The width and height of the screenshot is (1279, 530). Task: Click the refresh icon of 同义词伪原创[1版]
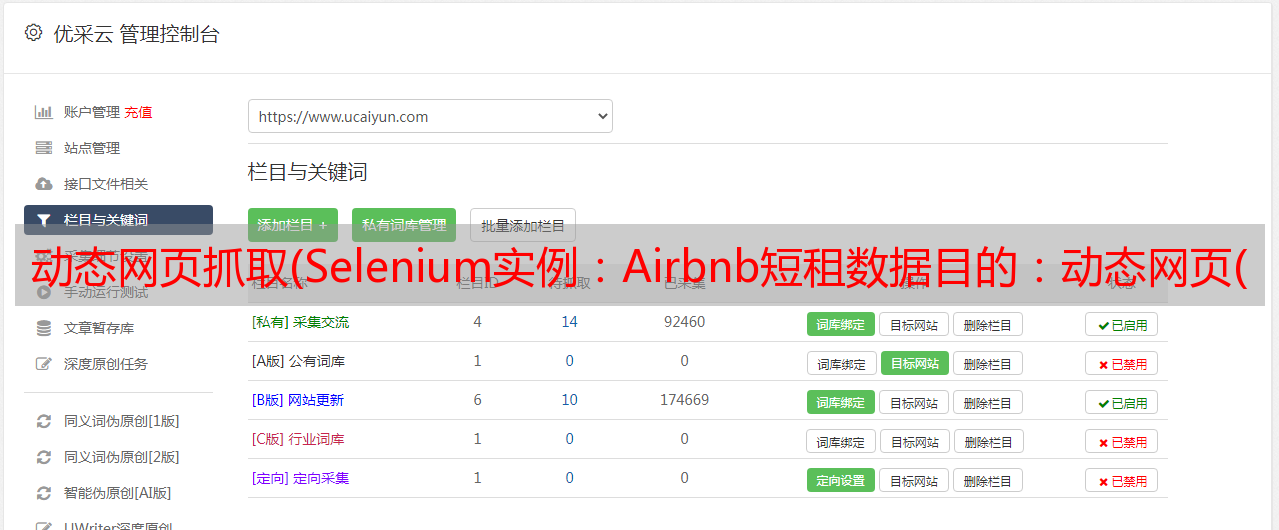coord(44,421)
